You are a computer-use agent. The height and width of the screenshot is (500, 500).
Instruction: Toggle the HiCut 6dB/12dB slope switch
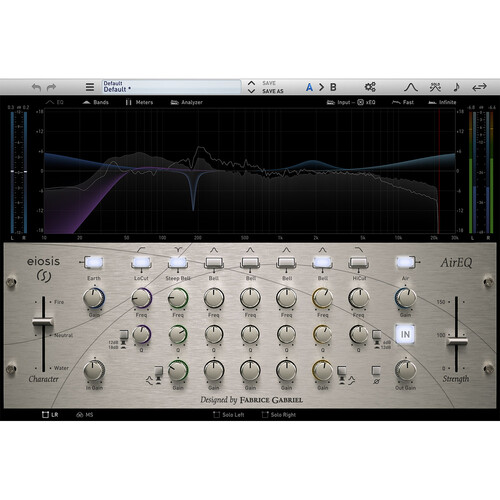point(377,334)
